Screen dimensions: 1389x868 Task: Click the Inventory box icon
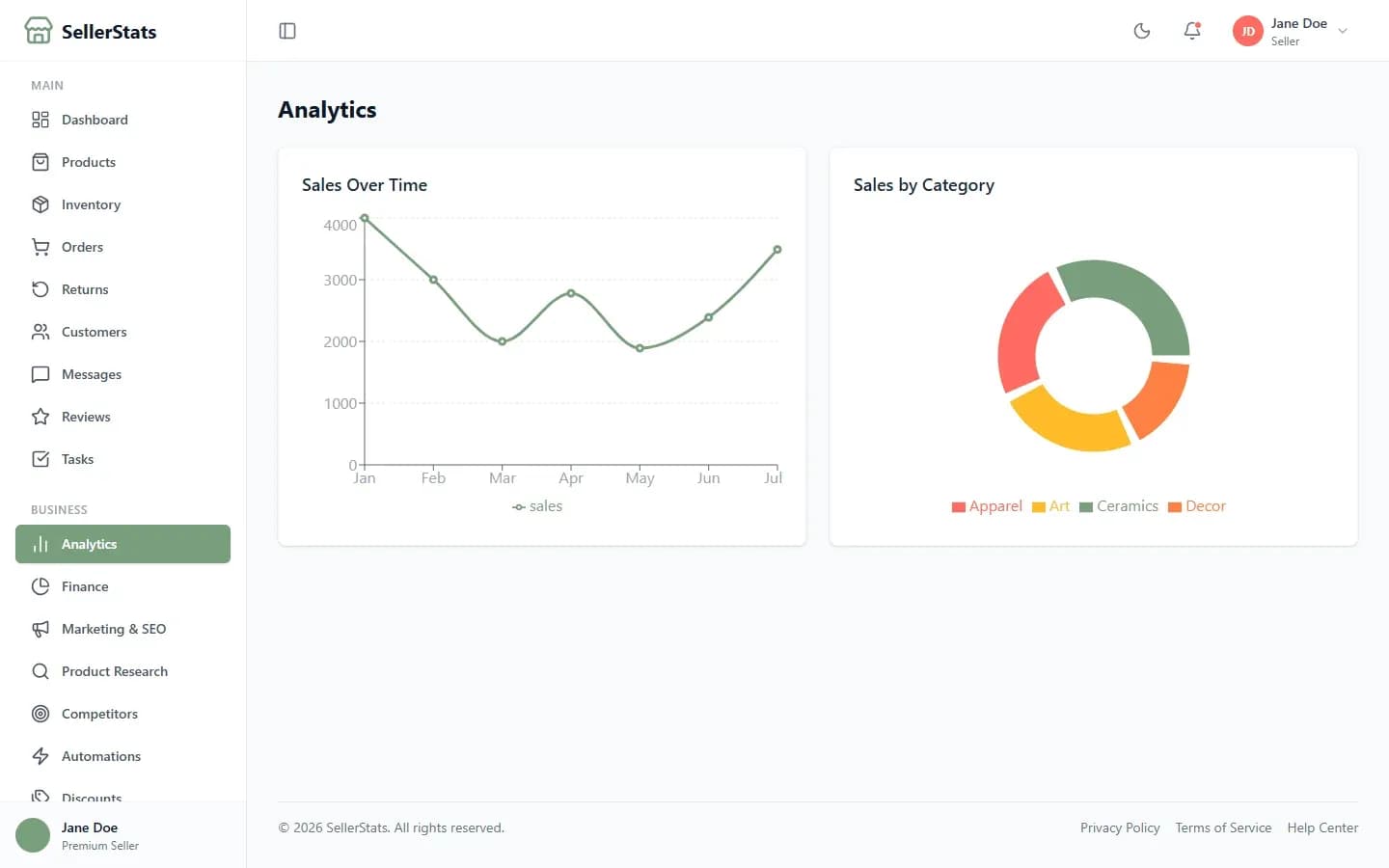click(x=41, y=204)
